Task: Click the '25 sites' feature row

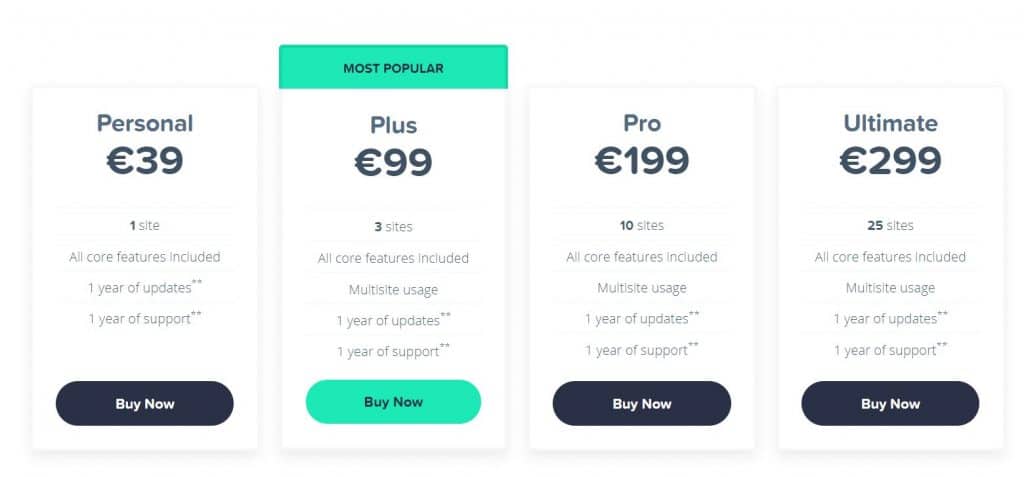Action: click(x=890, y=225)
